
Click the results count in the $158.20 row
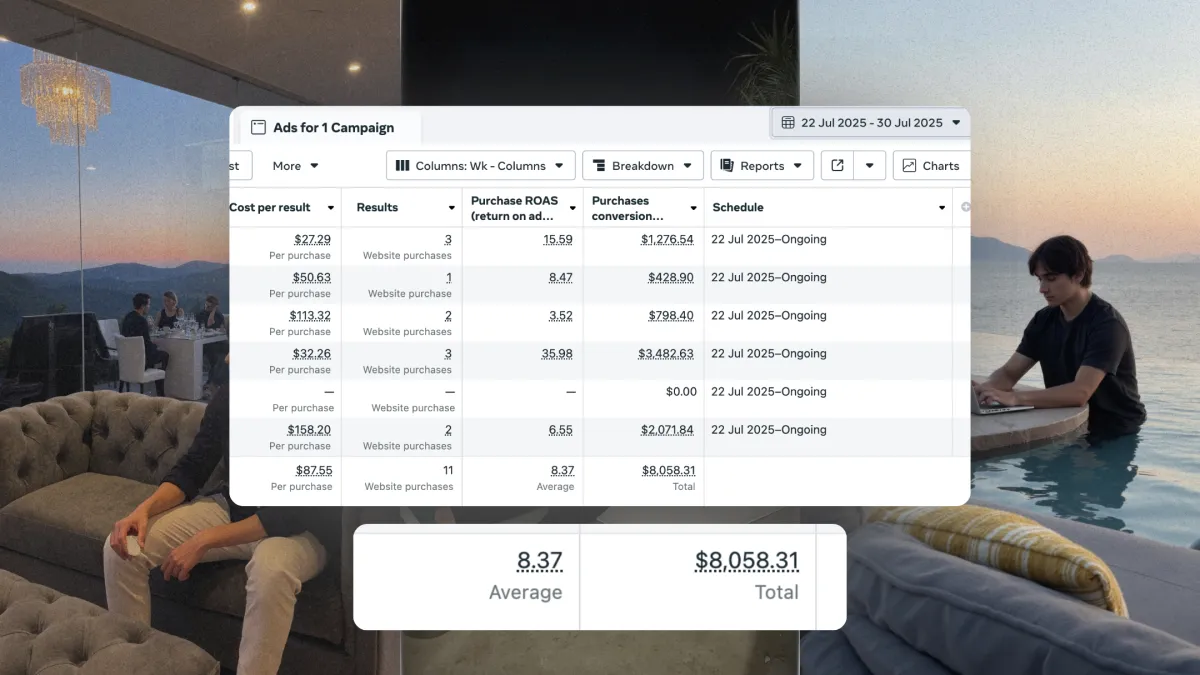tap(449, 430)
